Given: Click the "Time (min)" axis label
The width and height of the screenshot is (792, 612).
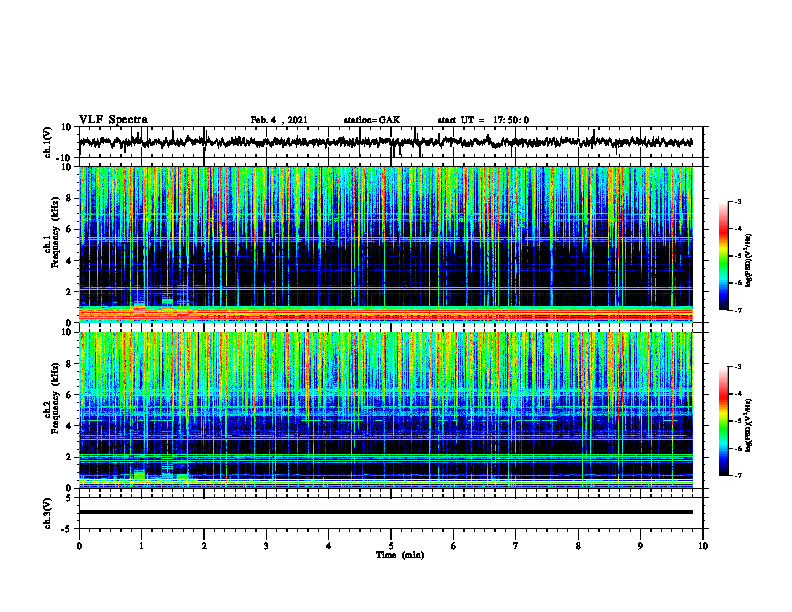Looking at the screenshot, I should [400, 555].
